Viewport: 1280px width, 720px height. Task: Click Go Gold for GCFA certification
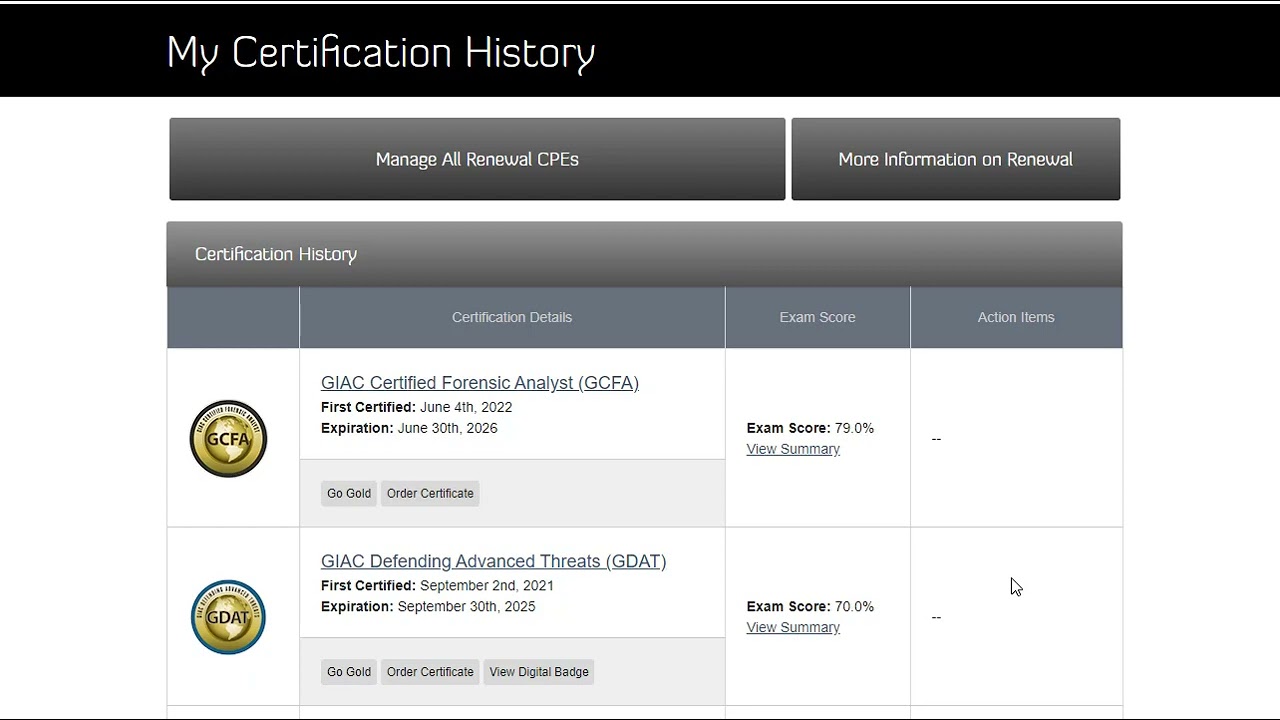pos(349,493)
